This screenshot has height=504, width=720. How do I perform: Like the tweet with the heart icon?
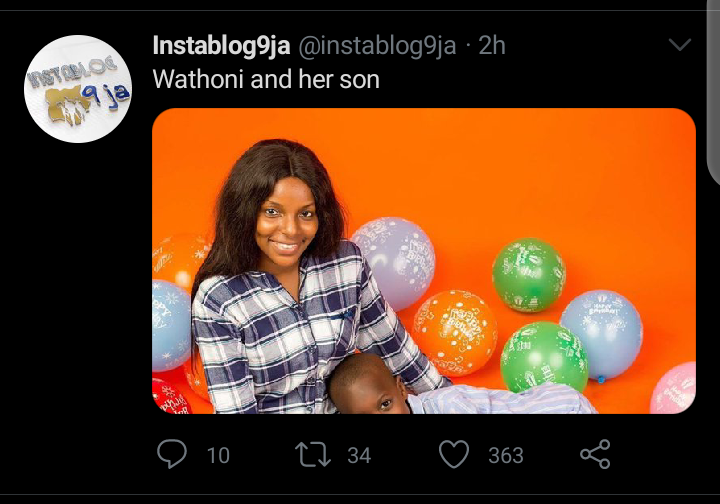[454, 455]
